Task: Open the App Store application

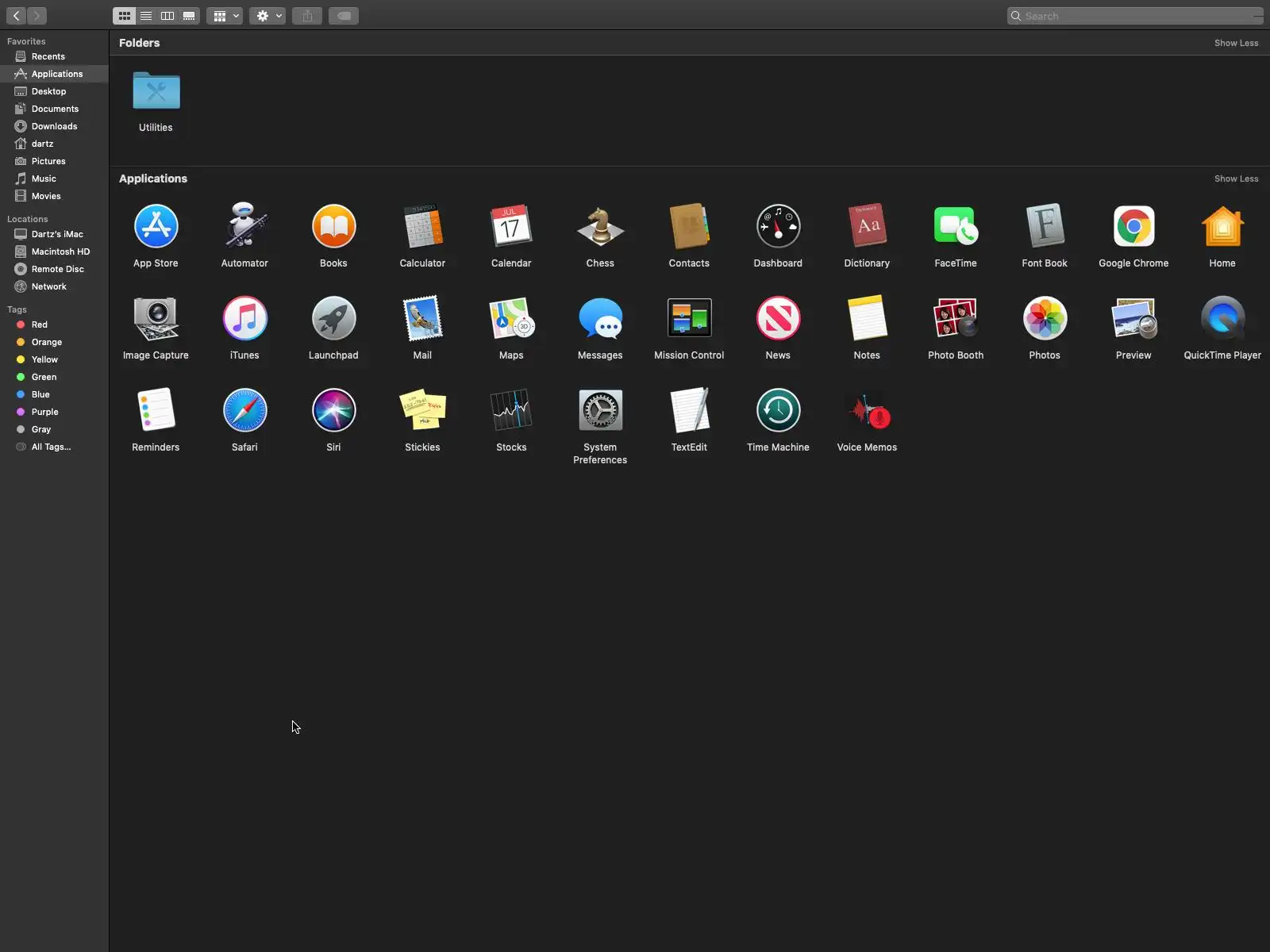Action: point(156,227)
